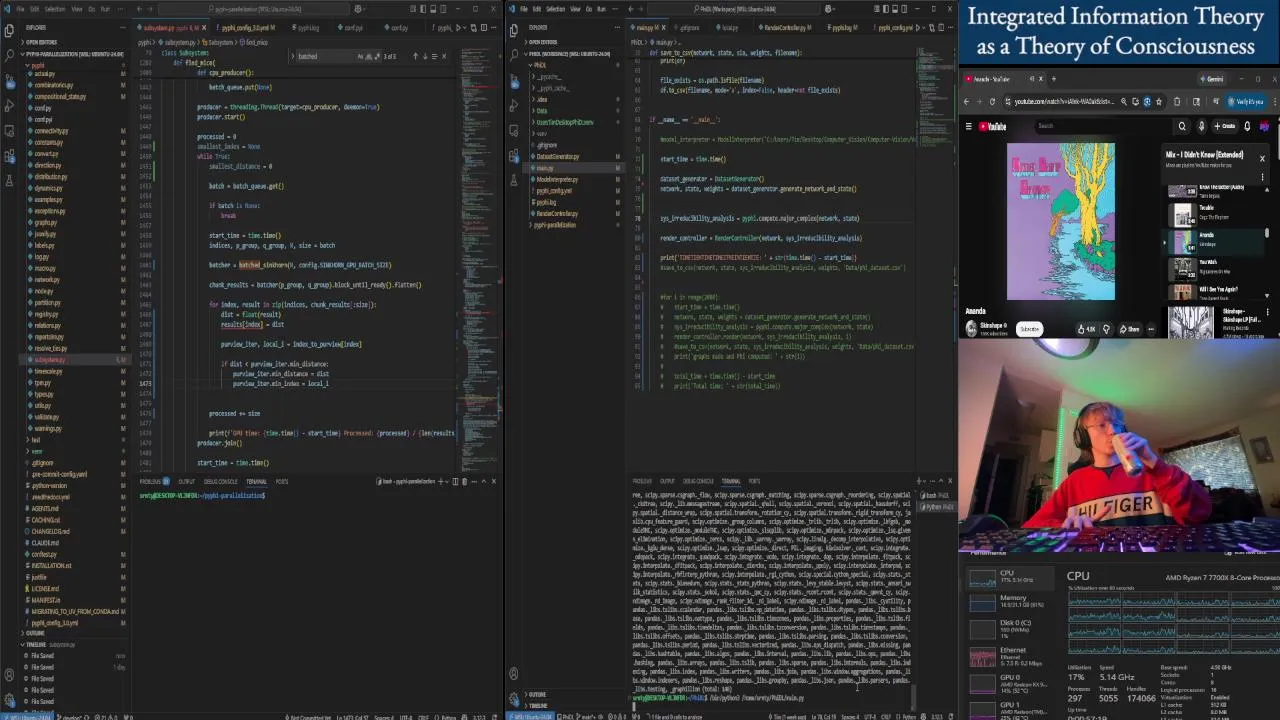Open Manage gear in left VS Code

pyautogui.click(x=9, y=699)
